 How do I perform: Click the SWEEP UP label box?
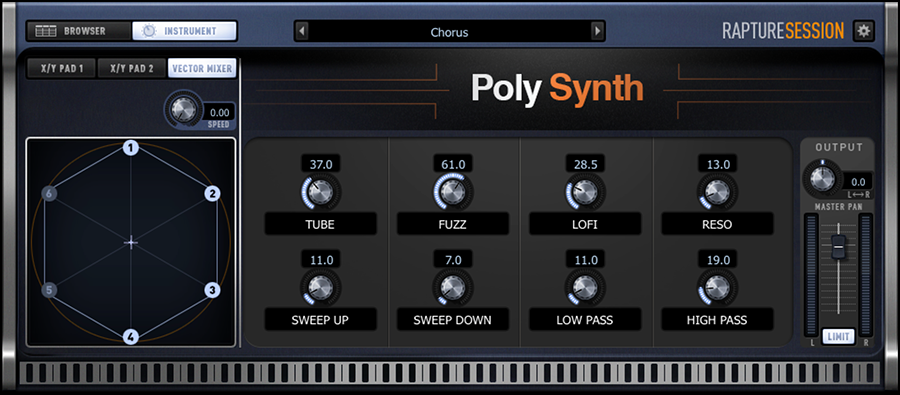(321, 320)
